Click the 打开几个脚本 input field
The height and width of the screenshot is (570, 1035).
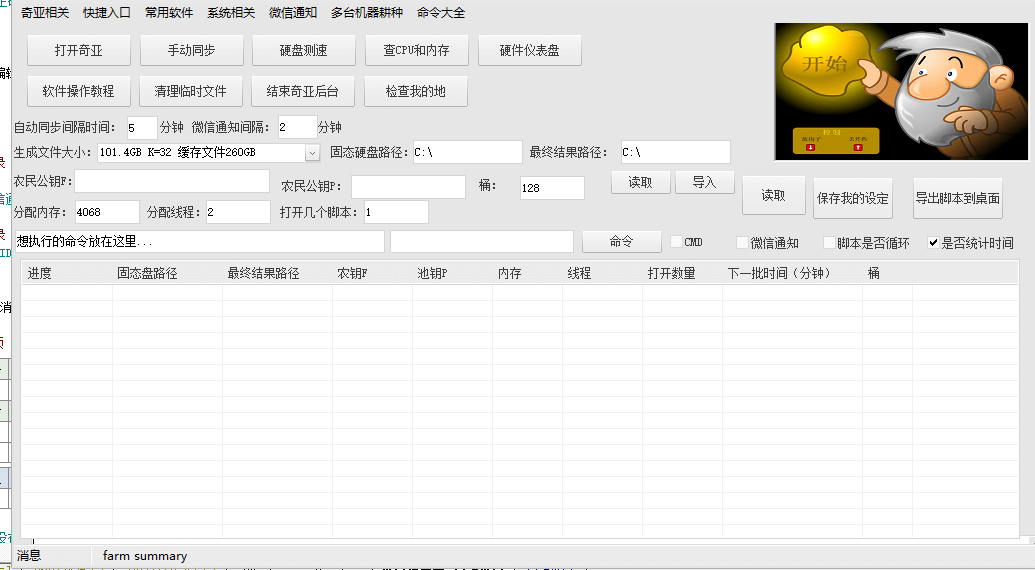point(396,212)
